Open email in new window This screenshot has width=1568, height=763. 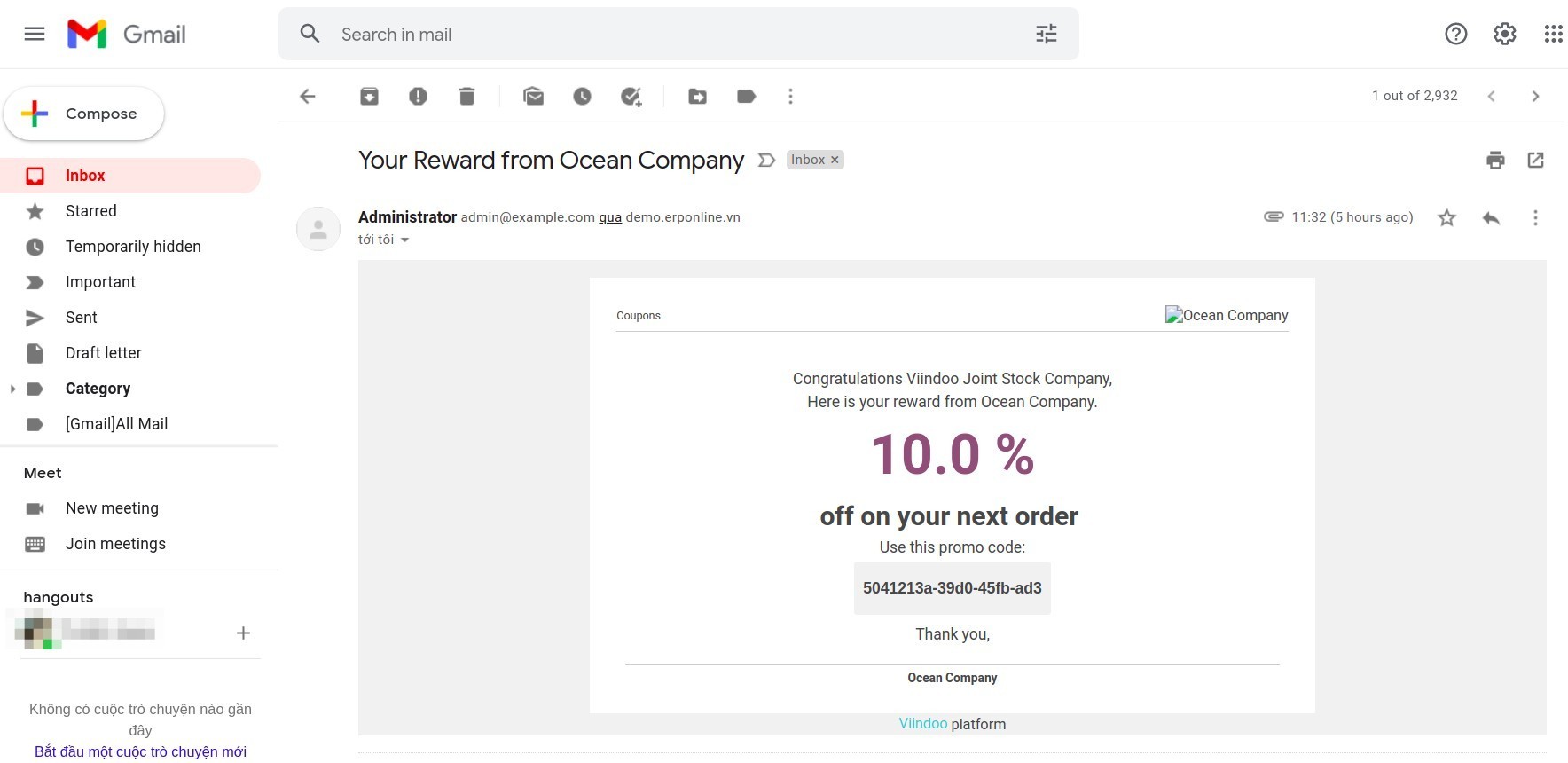(x=1535, y=160)
